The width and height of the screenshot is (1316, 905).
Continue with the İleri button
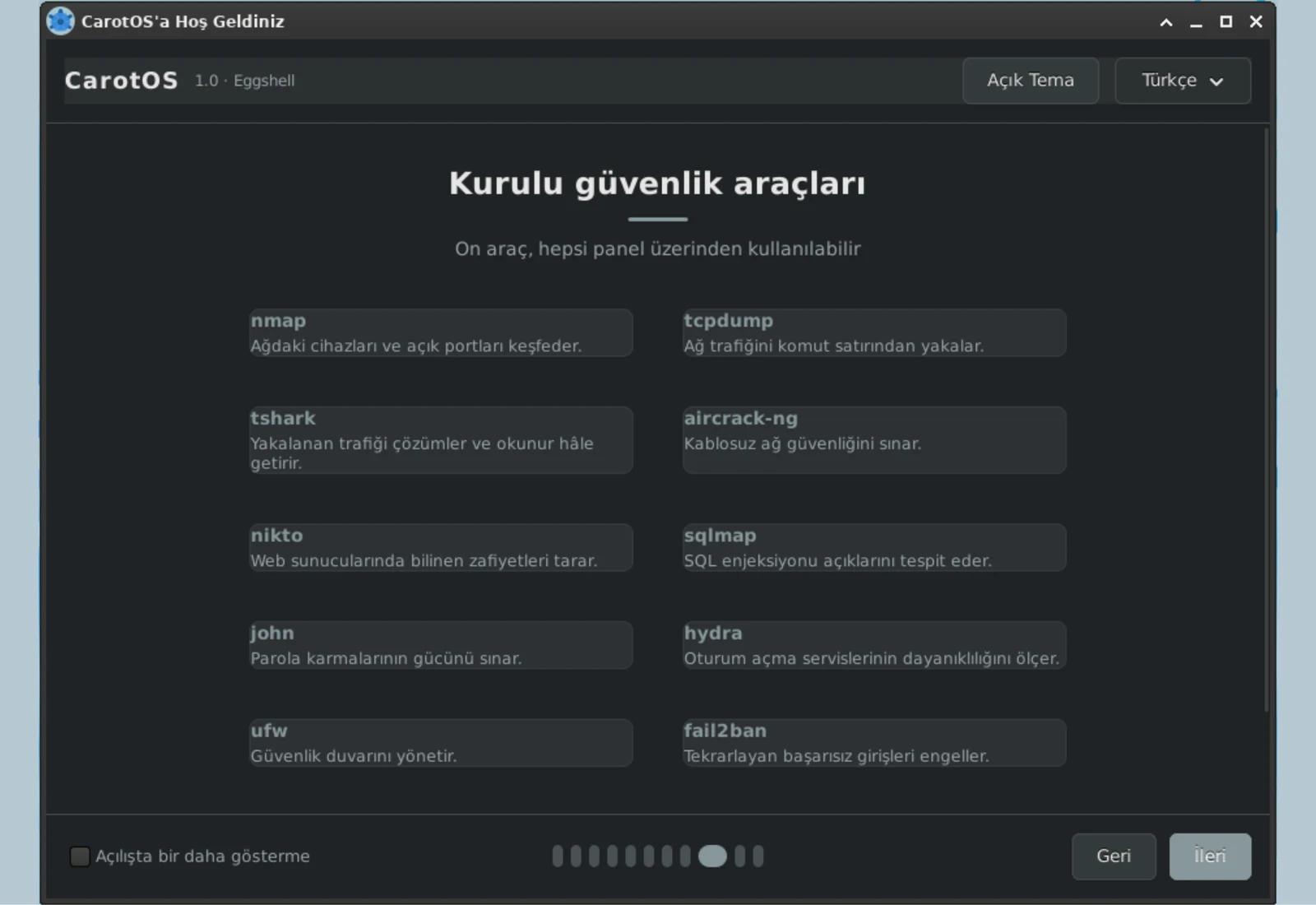tap(1210, 856)
